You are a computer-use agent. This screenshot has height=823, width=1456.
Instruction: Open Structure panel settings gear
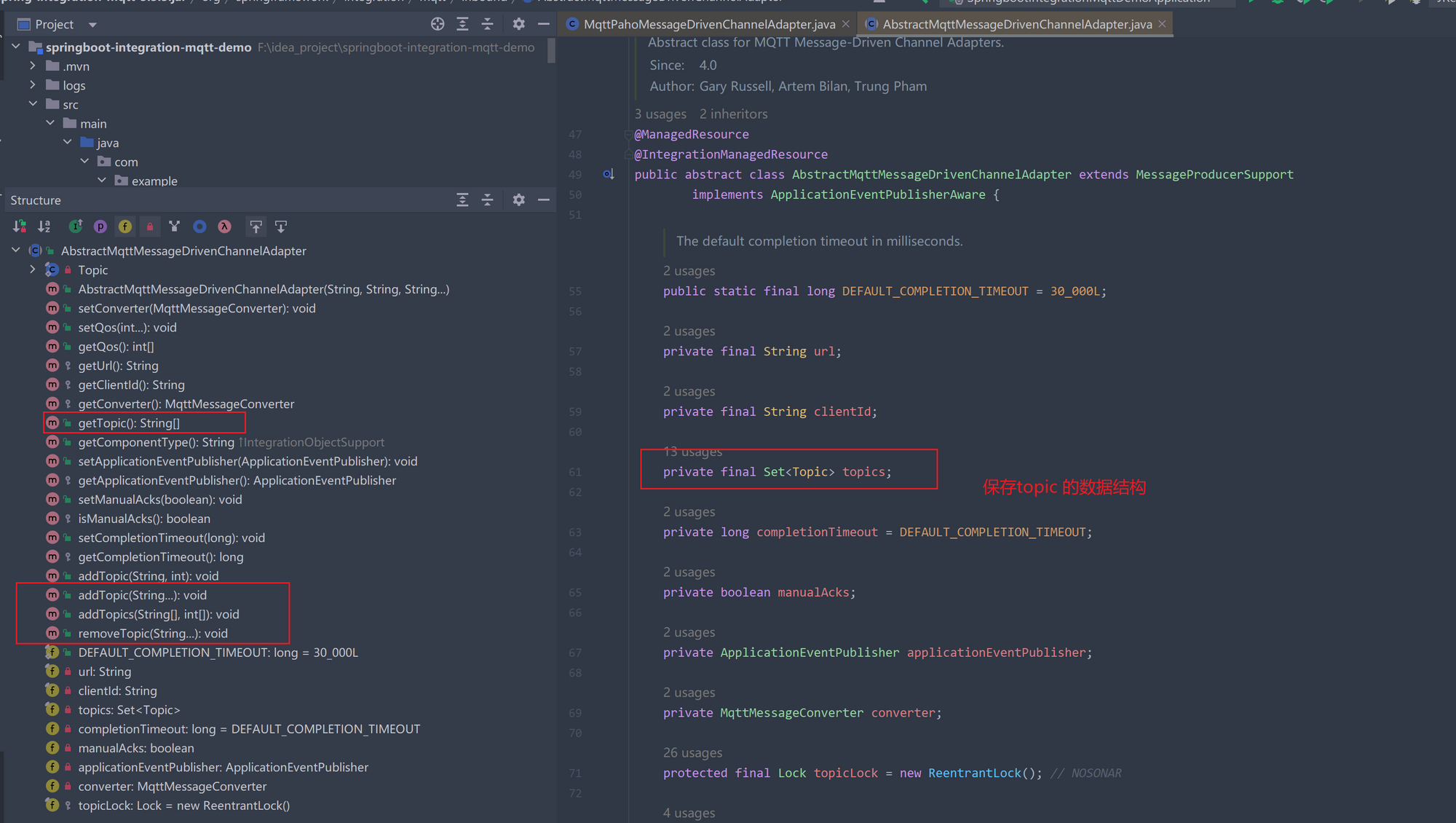(x=518, y=200)
